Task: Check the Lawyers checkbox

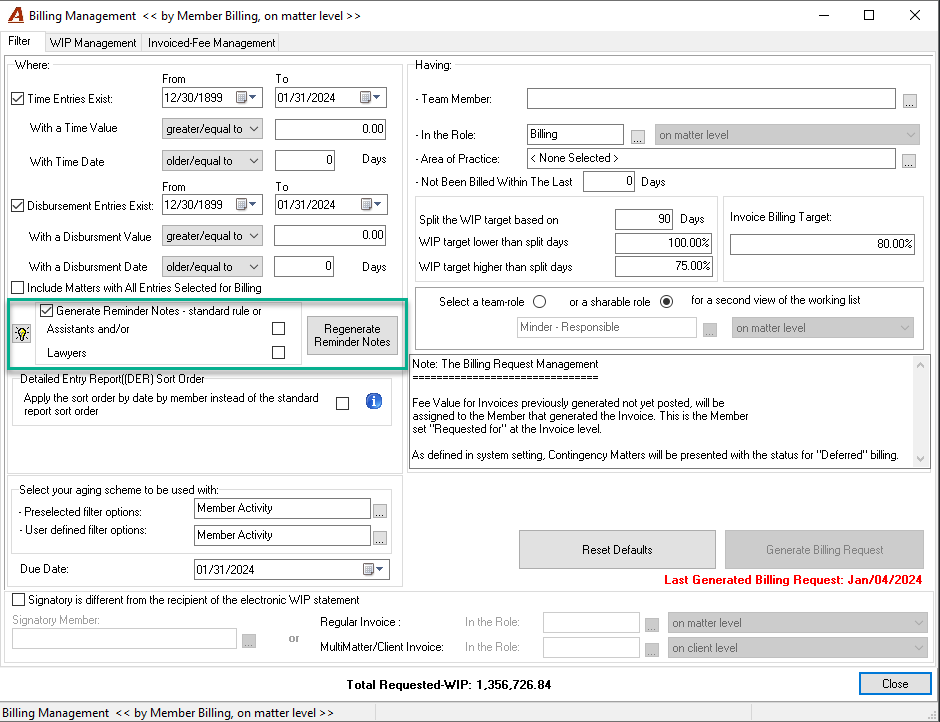Action: click(278, 353)
